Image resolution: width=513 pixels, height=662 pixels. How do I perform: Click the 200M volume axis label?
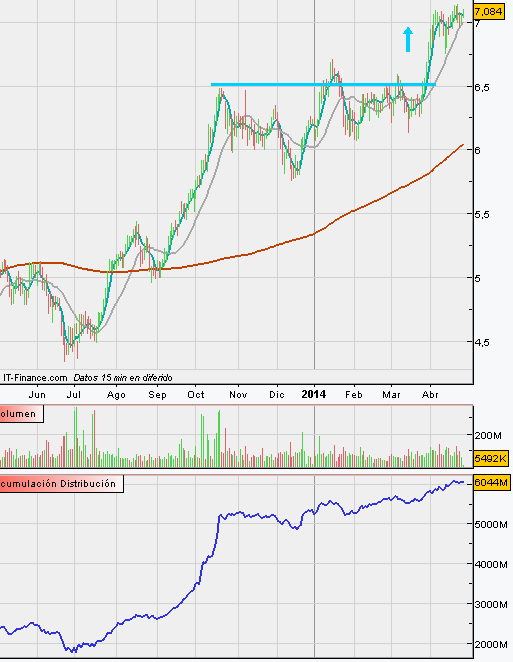coord(488,435)
